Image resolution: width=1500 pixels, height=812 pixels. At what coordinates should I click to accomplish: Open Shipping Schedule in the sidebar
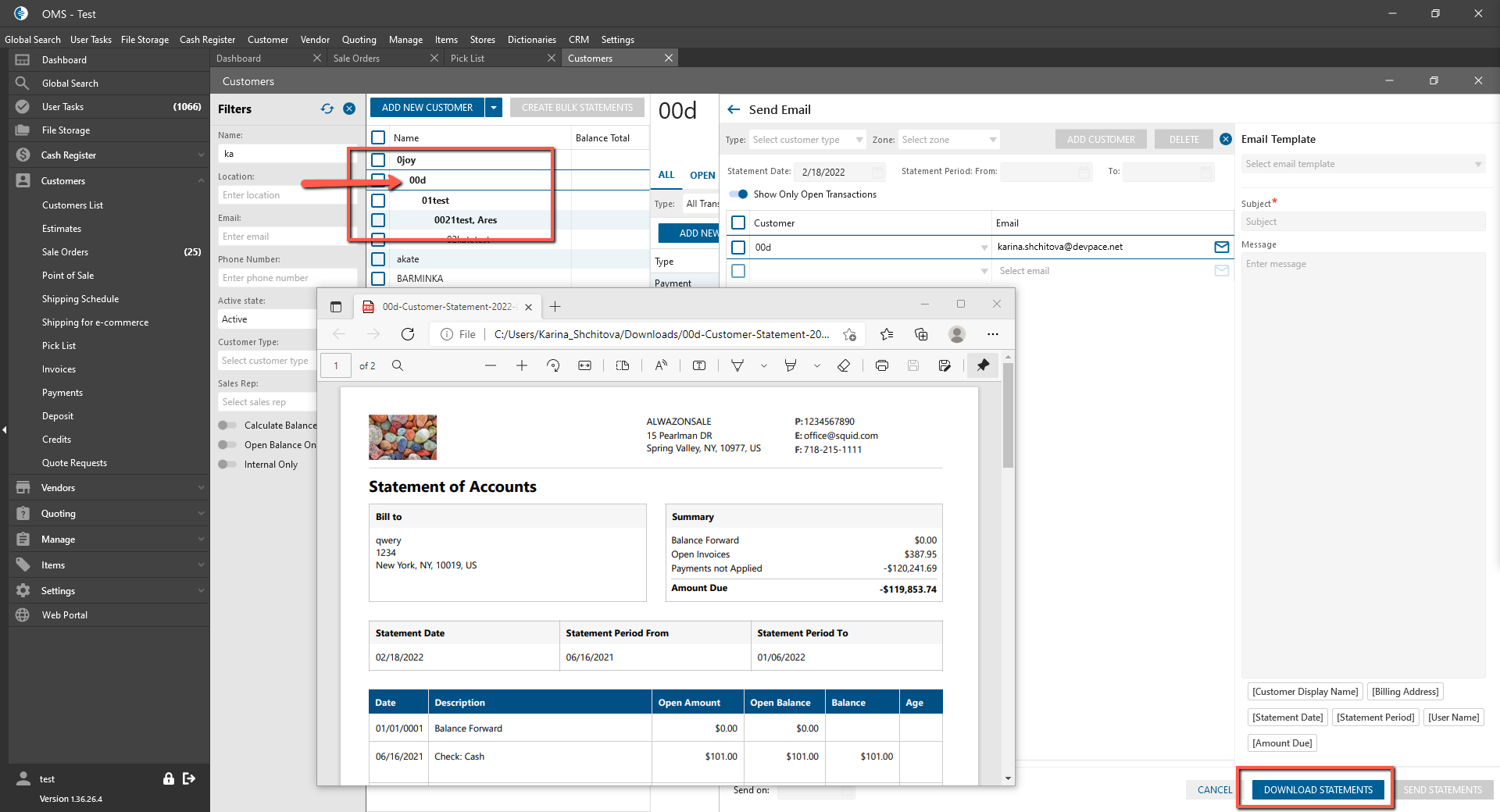point(80,299)
